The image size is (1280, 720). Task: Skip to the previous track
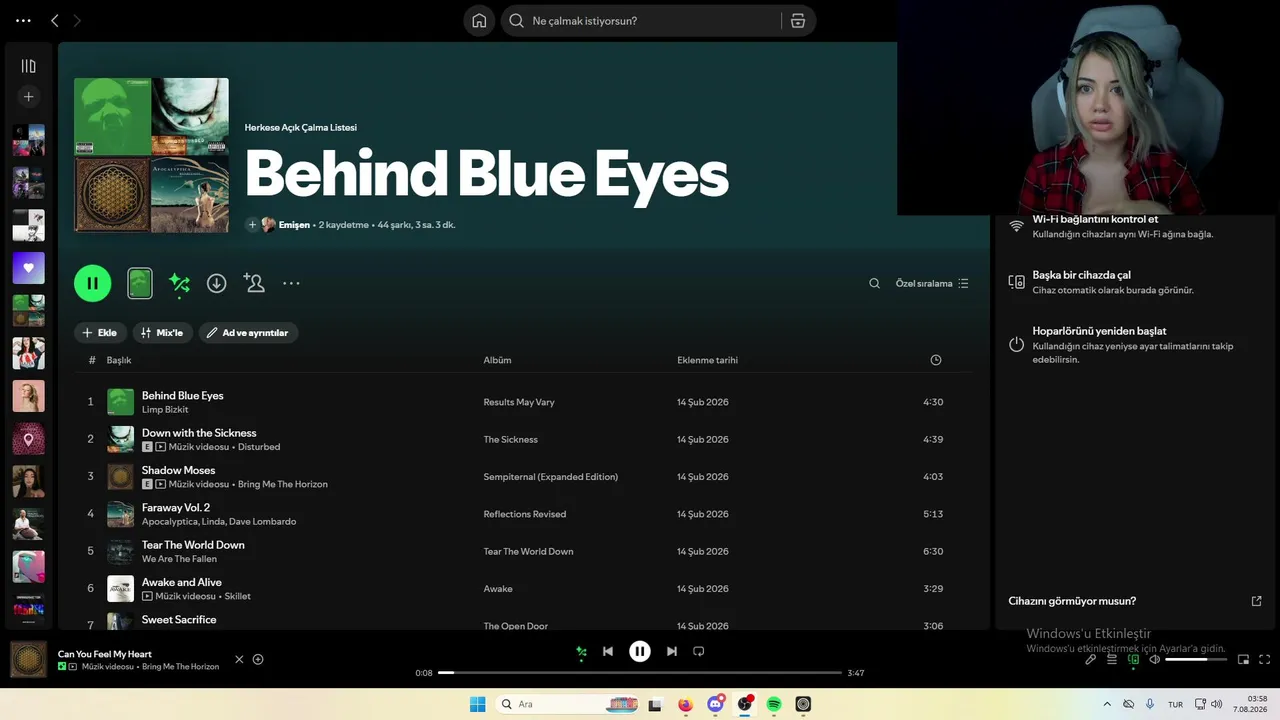[x=608, y=651]
